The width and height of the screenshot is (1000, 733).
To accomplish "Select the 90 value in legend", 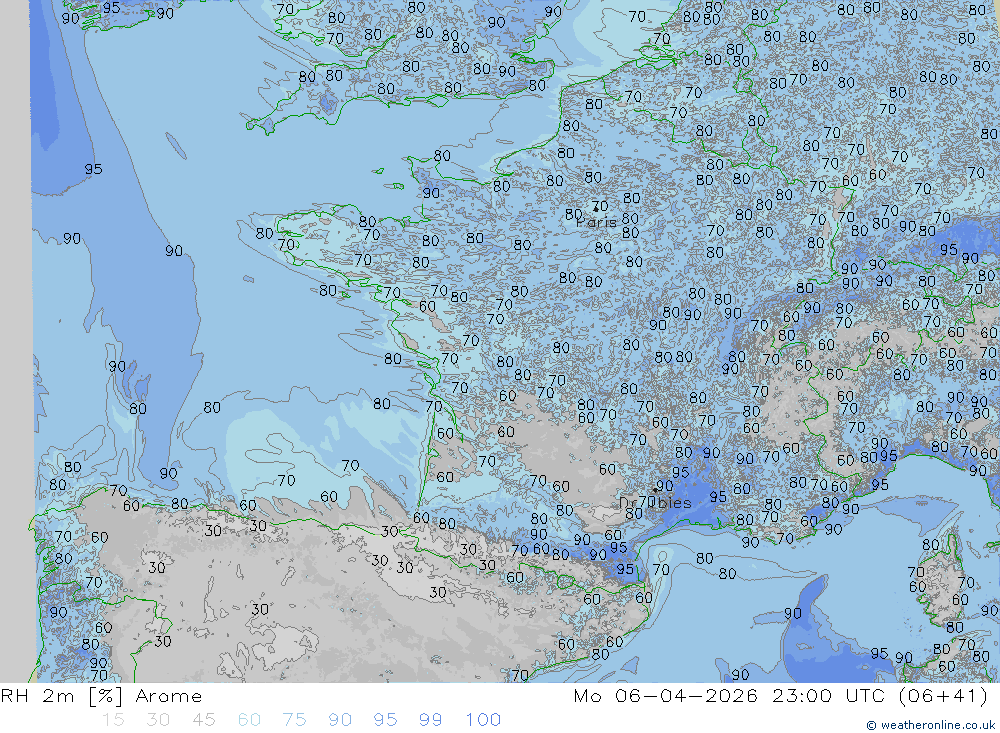I will pos(340,720).
